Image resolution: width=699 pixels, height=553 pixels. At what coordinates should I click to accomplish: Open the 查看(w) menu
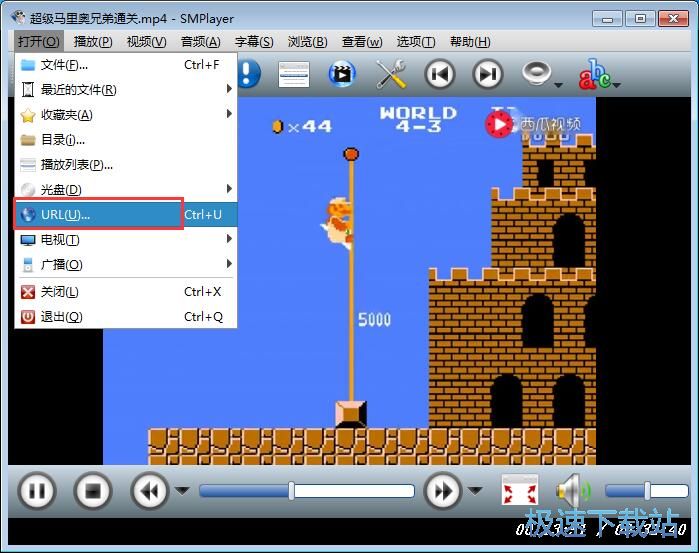[x=362, y=41]
